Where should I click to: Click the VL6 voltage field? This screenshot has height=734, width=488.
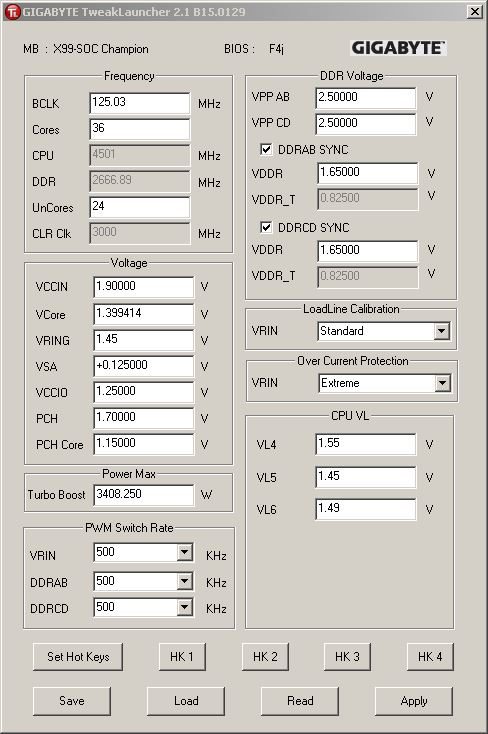[x=365, y=508]
